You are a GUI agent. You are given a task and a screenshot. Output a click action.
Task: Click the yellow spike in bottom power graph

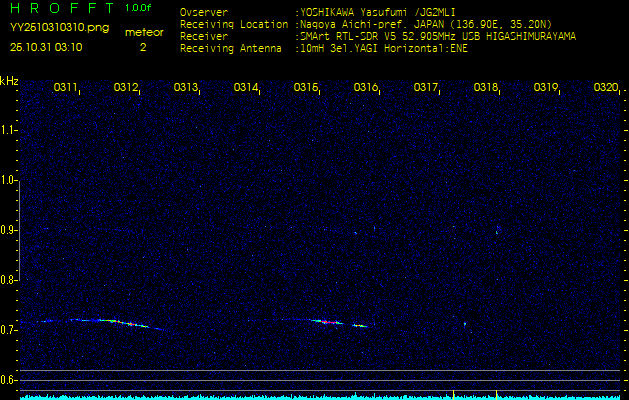click(497, 393)
